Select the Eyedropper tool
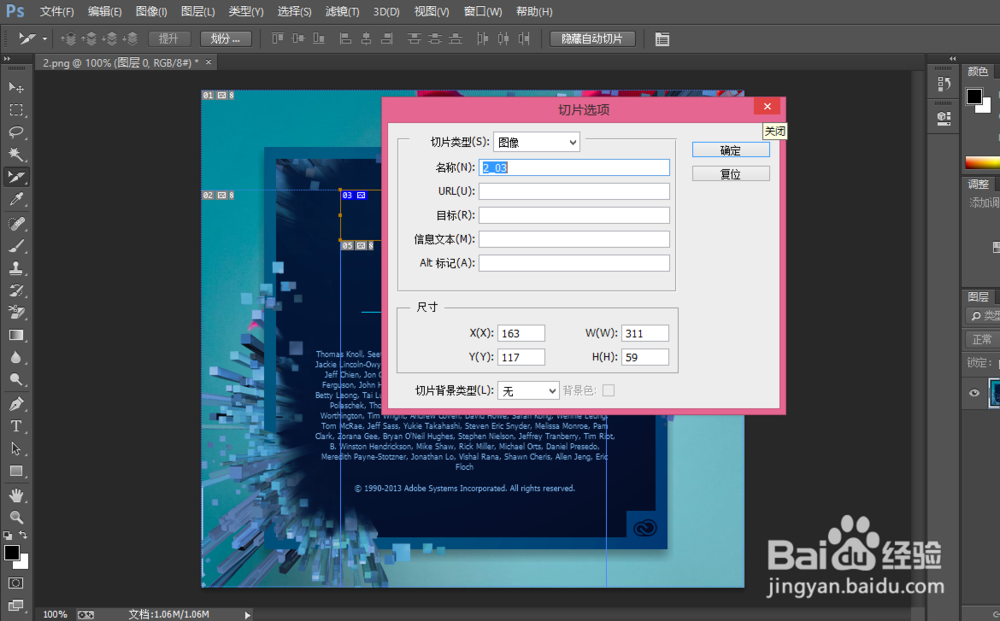The image size is (1000, 621). pos(16,200)
